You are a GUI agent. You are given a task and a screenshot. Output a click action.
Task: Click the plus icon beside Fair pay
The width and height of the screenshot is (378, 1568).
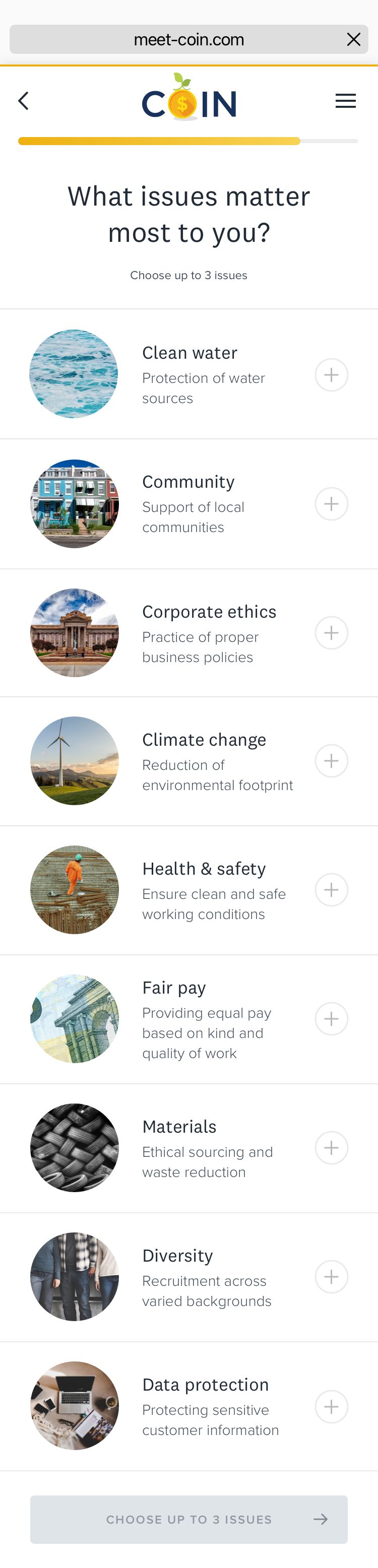[331, 1018]
